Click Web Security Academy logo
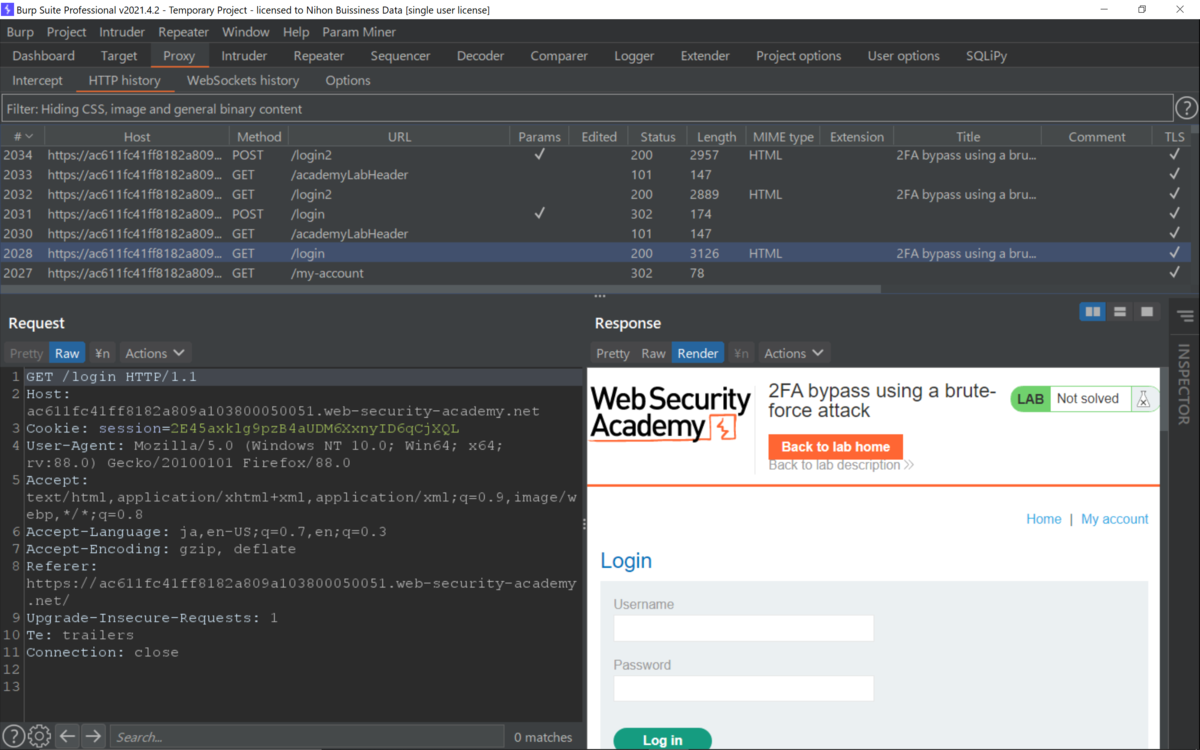Viewport: 1200px width, 750px height. click(670, 414)
